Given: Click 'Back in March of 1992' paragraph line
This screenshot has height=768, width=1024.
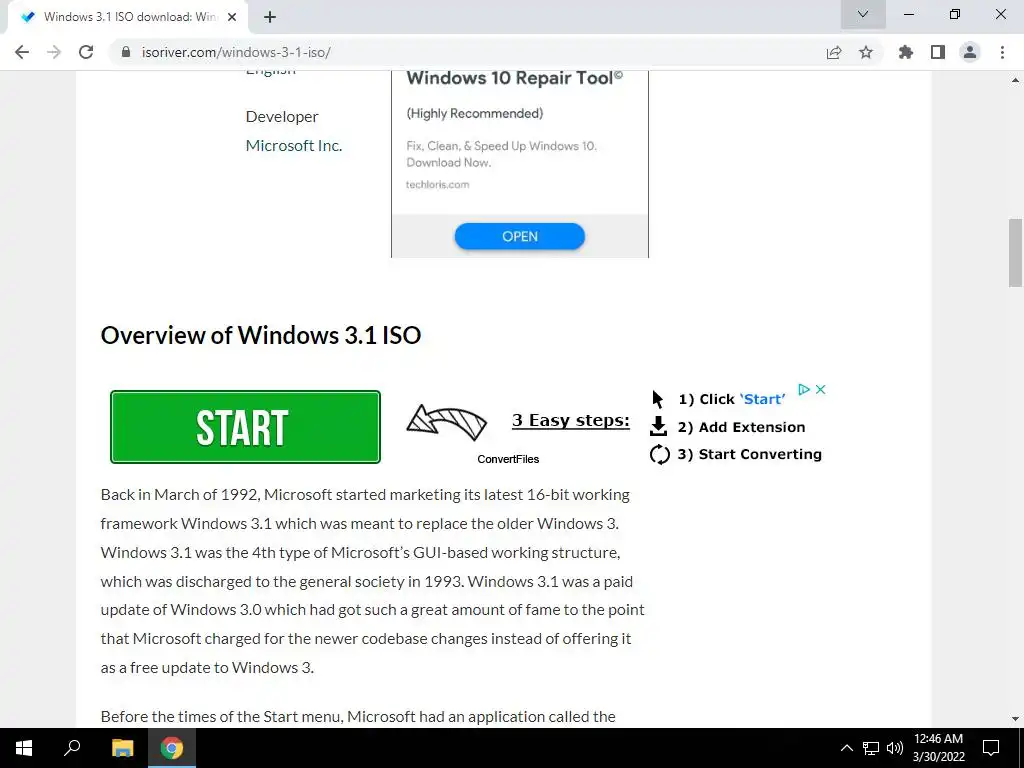Looking at the screenshot, I should (365, 494).
